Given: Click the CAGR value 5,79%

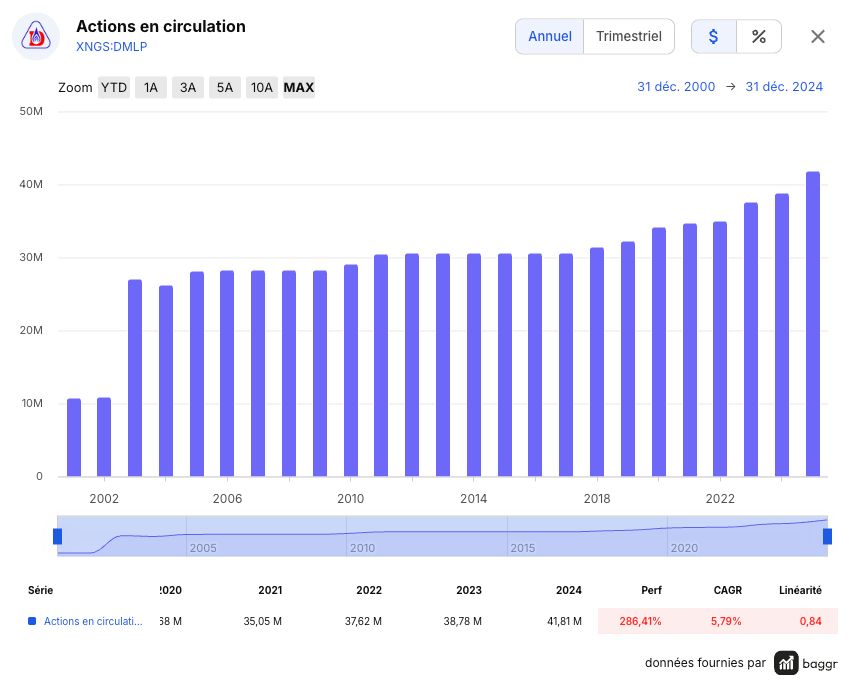Looking at the screenshot, I should click(726, 621).
